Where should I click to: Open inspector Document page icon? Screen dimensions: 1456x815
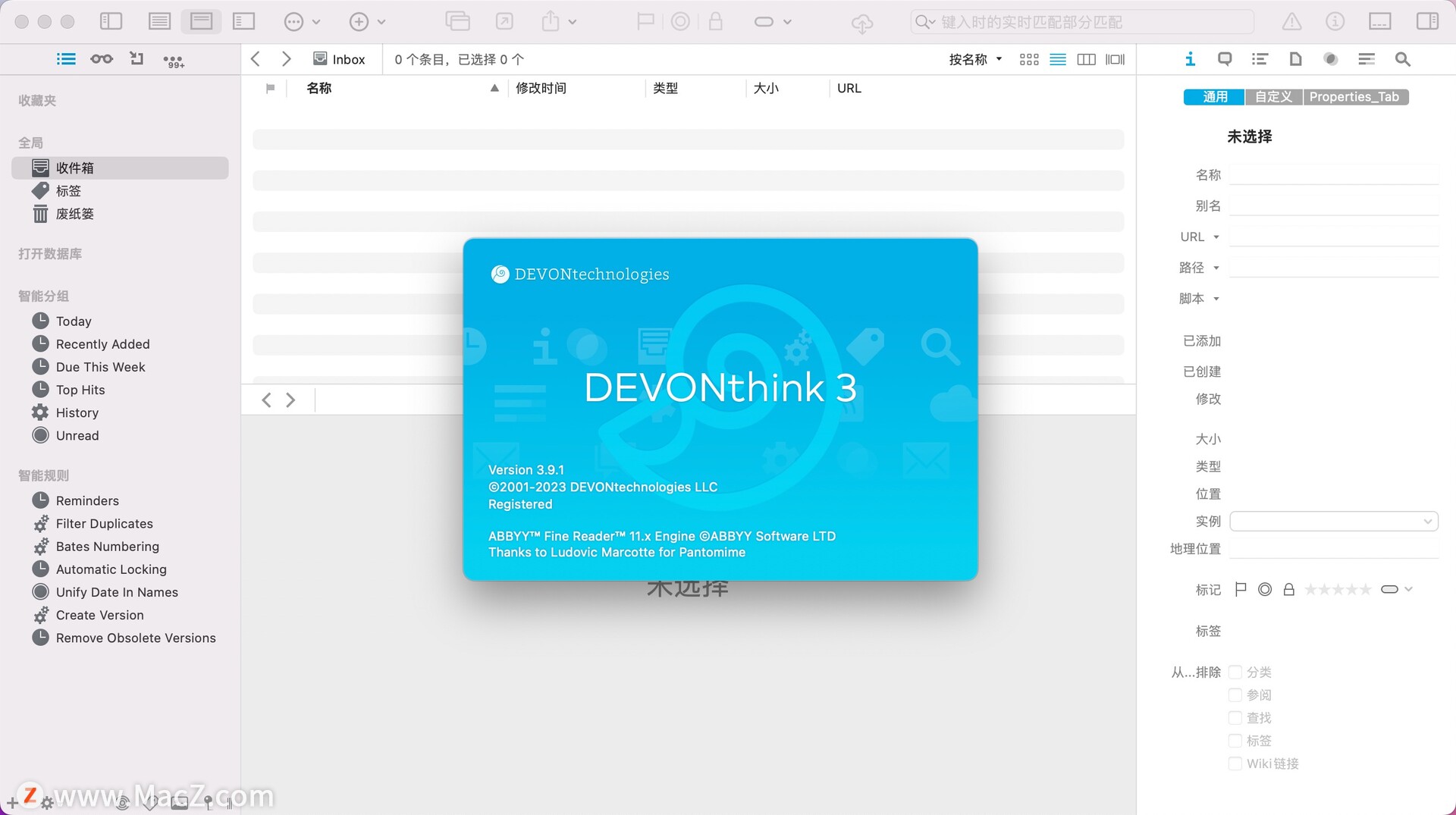(x=1296, y=59)
